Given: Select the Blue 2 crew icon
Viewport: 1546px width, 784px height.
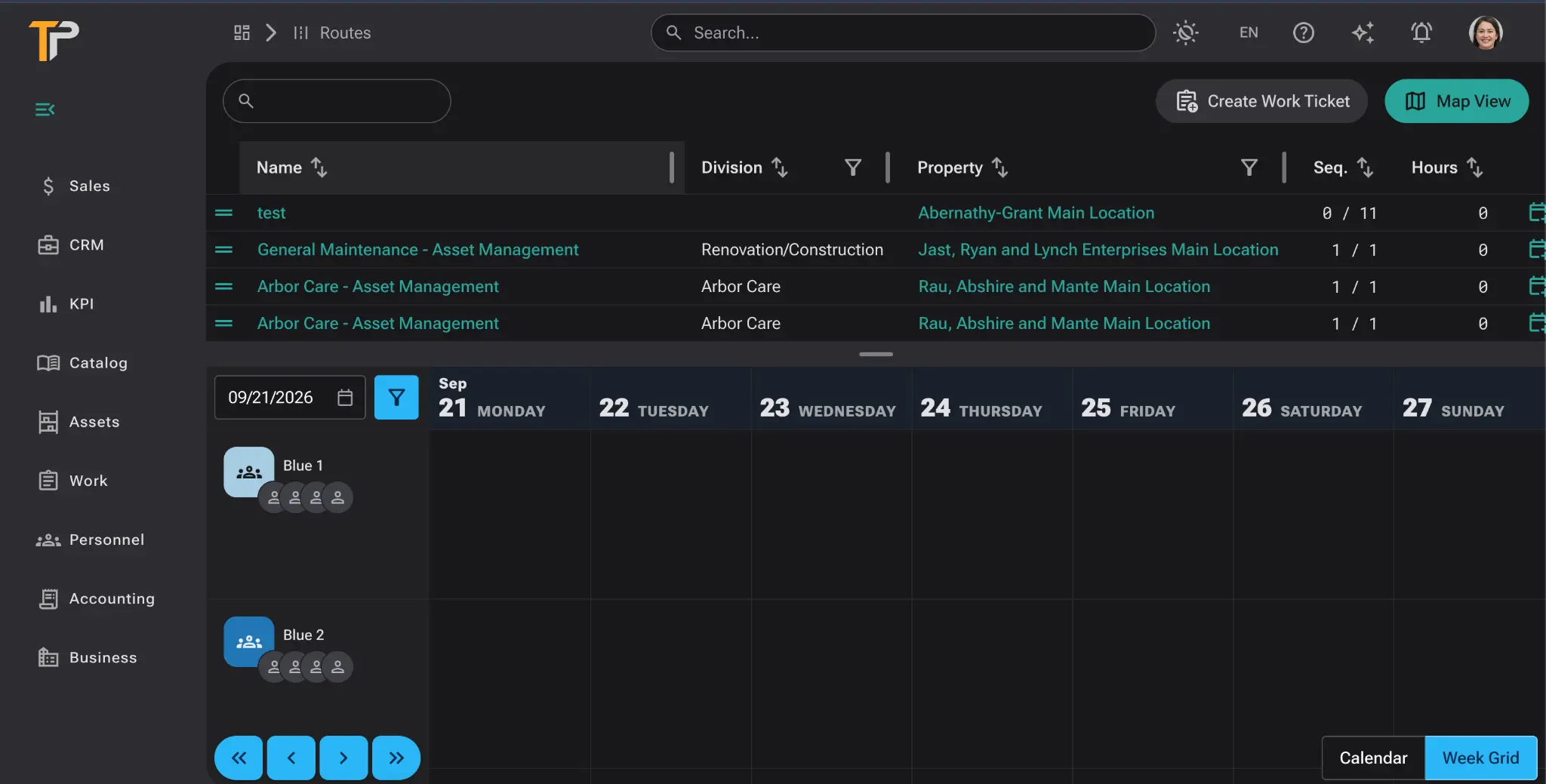Looking at the screenshot, I should point(249,642).
